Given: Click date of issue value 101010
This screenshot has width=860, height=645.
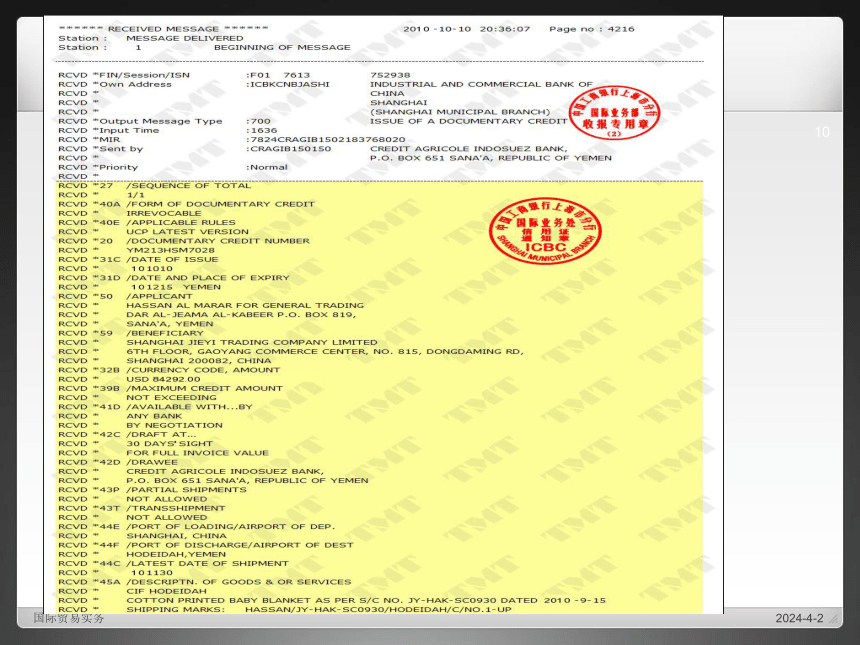Looking at the screenshot, I should tap(151, 269).
